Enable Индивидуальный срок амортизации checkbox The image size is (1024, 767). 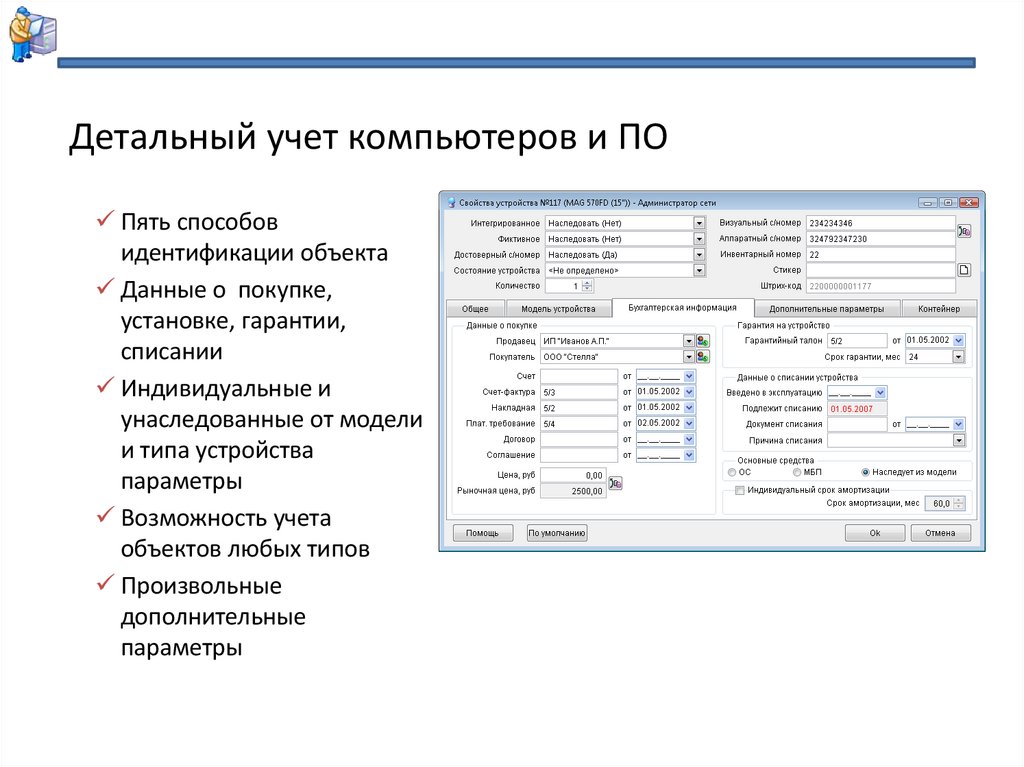tap(741, 491)
